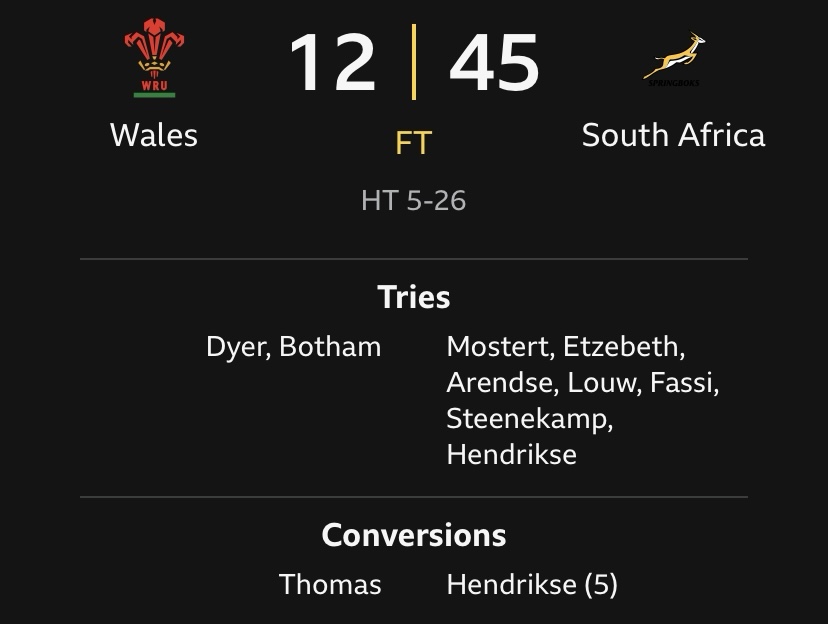828x624 pixels.
Task: Click the yellow FT full-time label
Action: click(413, 143)
